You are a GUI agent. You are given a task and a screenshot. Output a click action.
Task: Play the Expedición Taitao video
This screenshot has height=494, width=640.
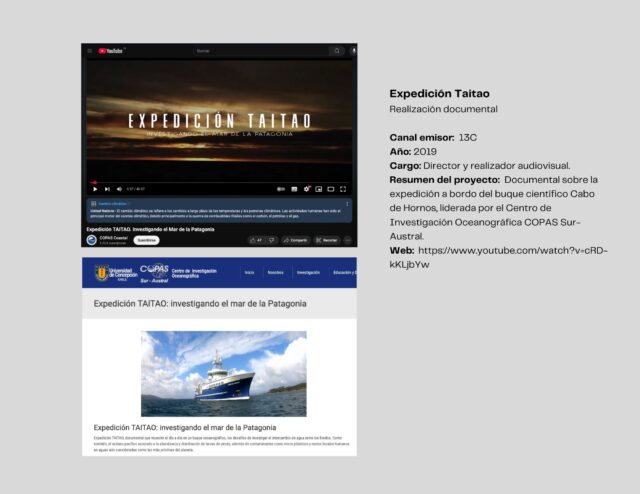point(95,189)
